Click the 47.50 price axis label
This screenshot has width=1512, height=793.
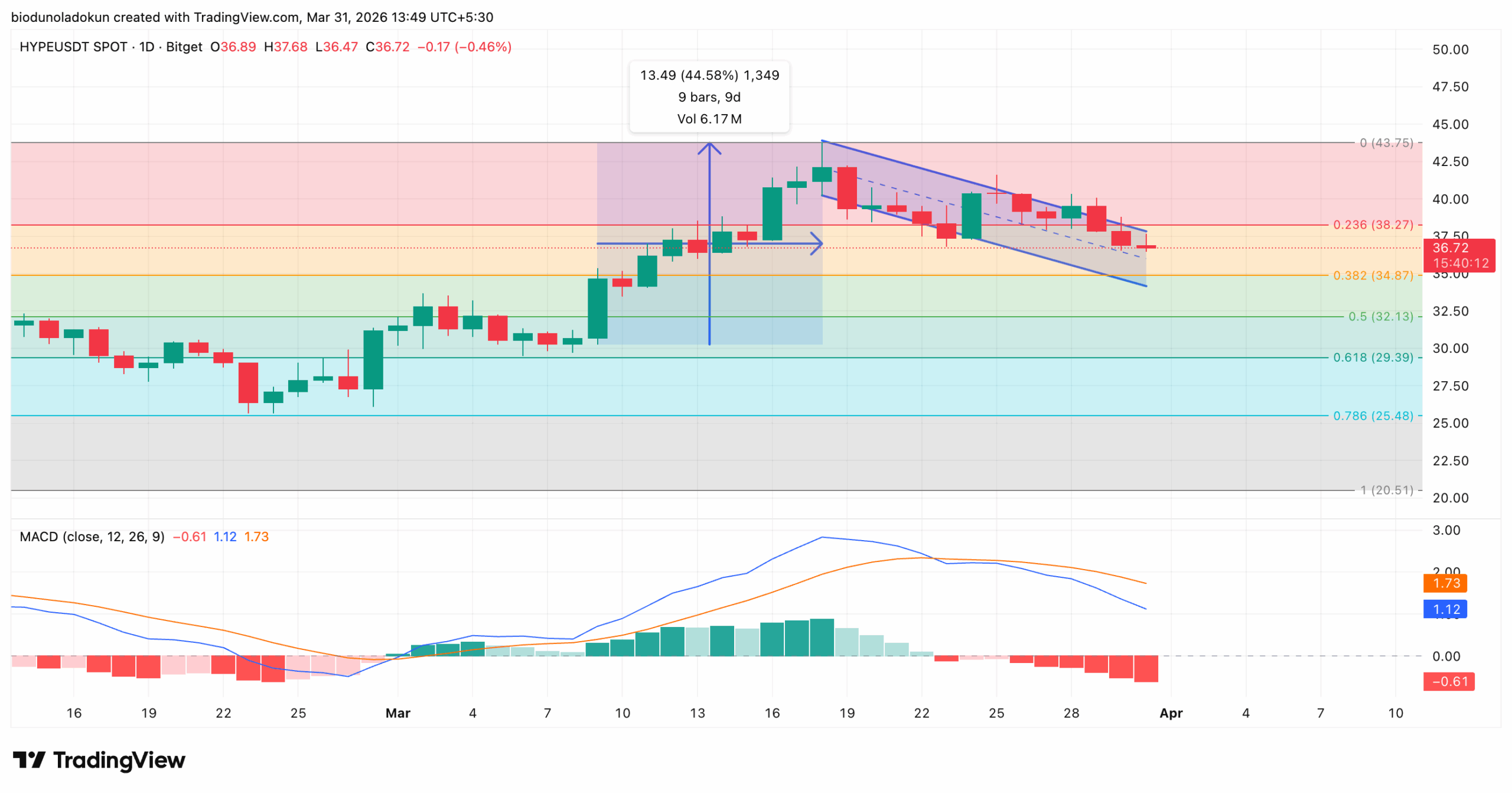(1450, 87)
